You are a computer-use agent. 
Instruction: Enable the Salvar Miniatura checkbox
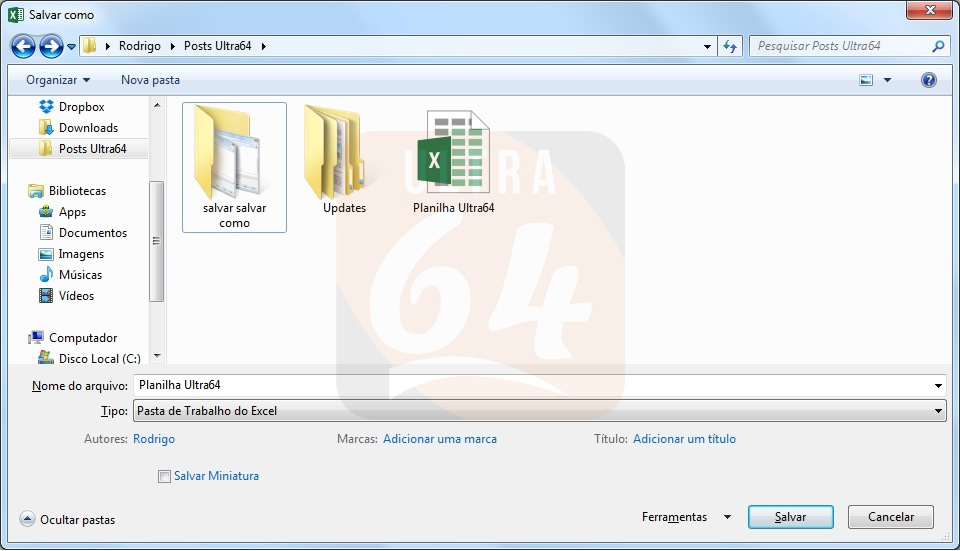point(164,477)
